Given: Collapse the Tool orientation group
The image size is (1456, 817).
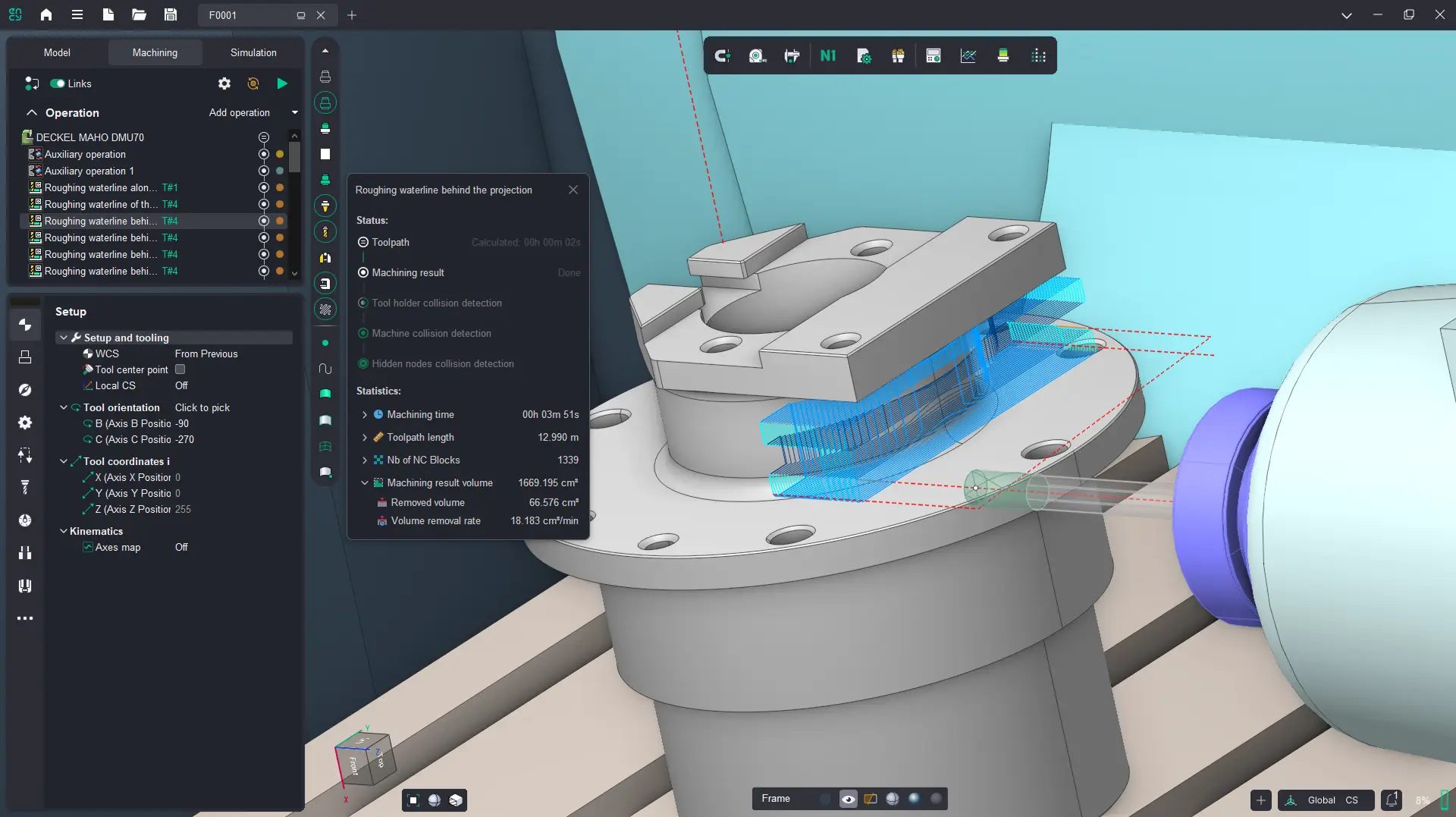Looking at the screenshot, I should click(64, 407).
